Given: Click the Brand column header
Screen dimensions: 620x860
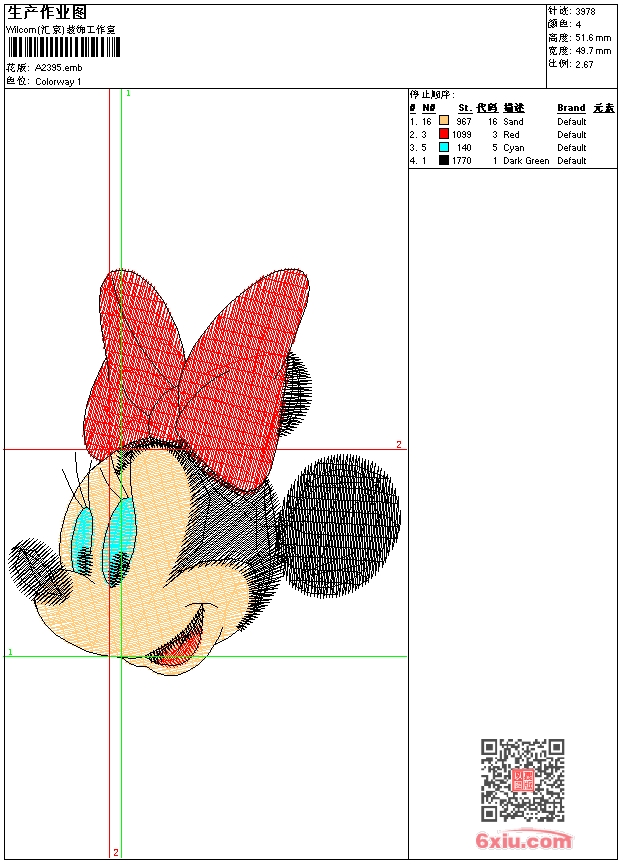Looking at the screenshot, I should 571,108.
